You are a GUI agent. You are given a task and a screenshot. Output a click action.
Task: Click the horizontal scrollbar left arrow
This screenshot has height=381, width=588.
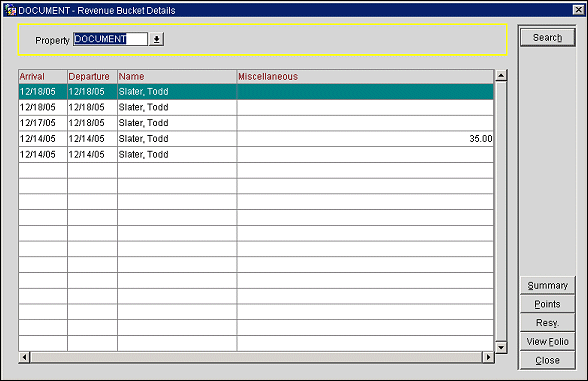click(24, 357)
